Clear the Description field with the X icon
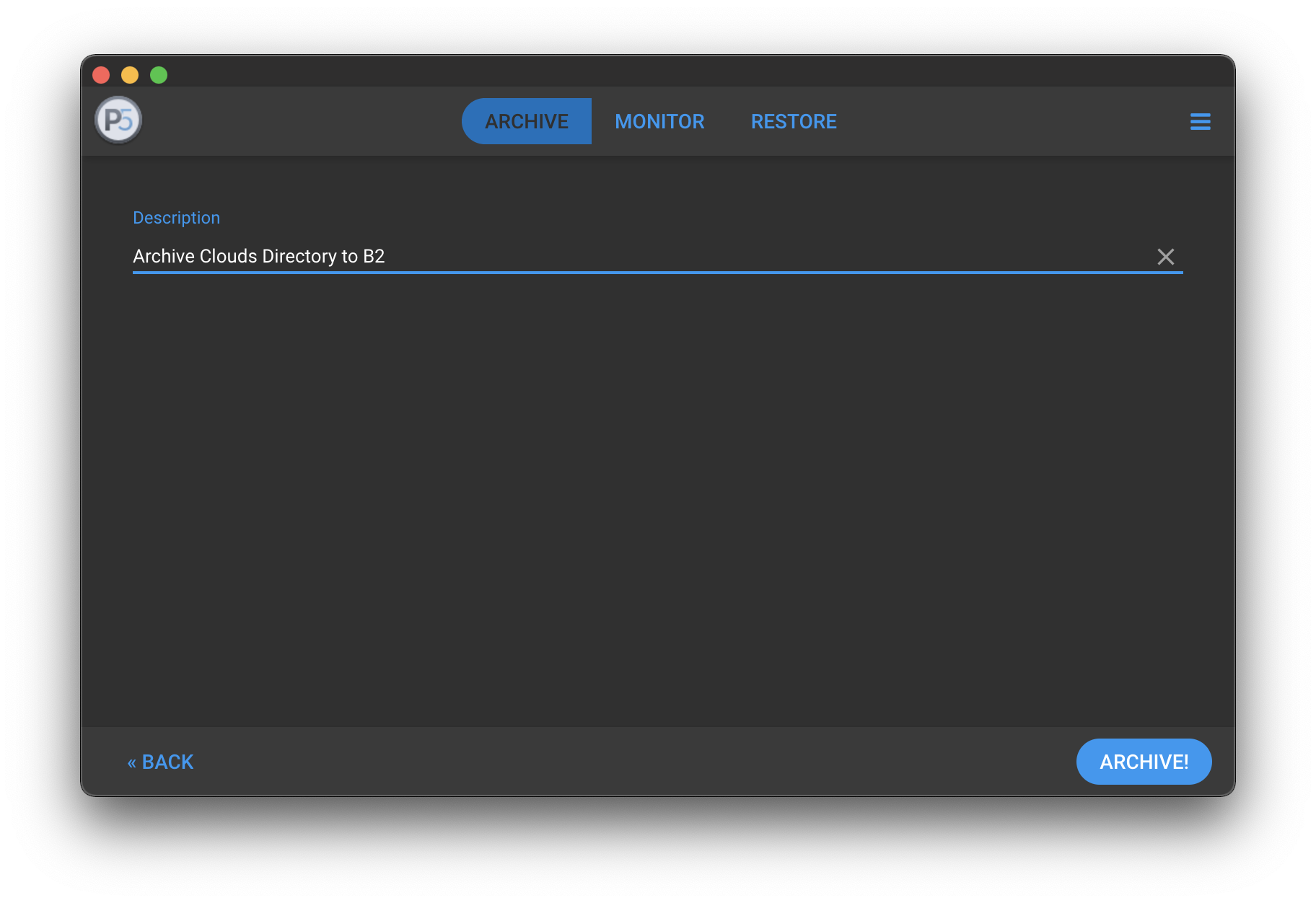This screenshot has width=1316, height=903. (1165, 257)
